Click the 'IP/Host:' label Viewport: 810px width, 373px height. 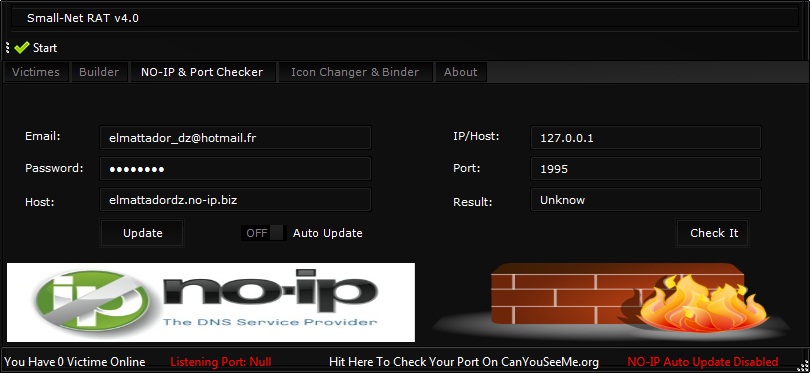[476, 136]
